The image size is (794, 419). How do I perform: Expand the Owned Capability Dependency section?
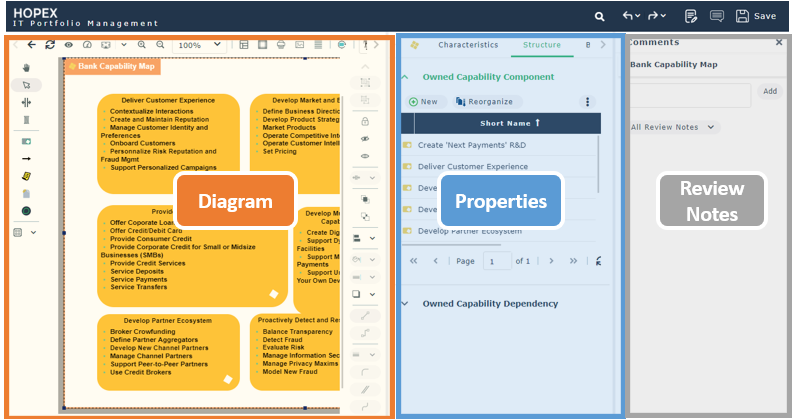pyautogui.click(x=405, y=303)
